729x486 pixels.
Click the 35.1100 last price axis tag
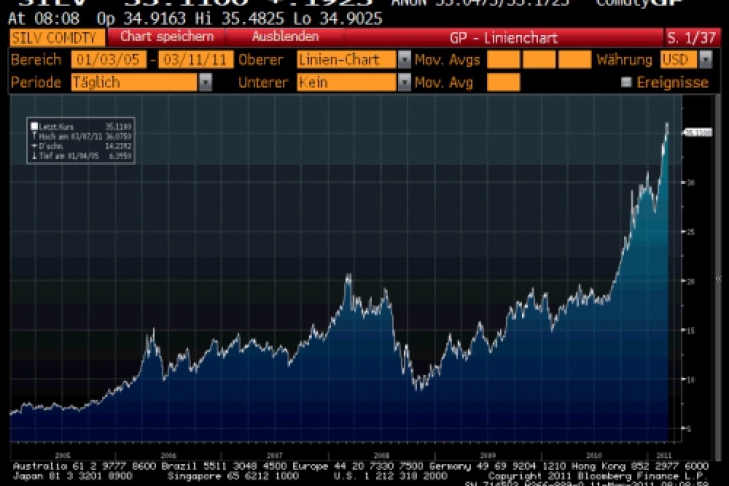(696, 132)
